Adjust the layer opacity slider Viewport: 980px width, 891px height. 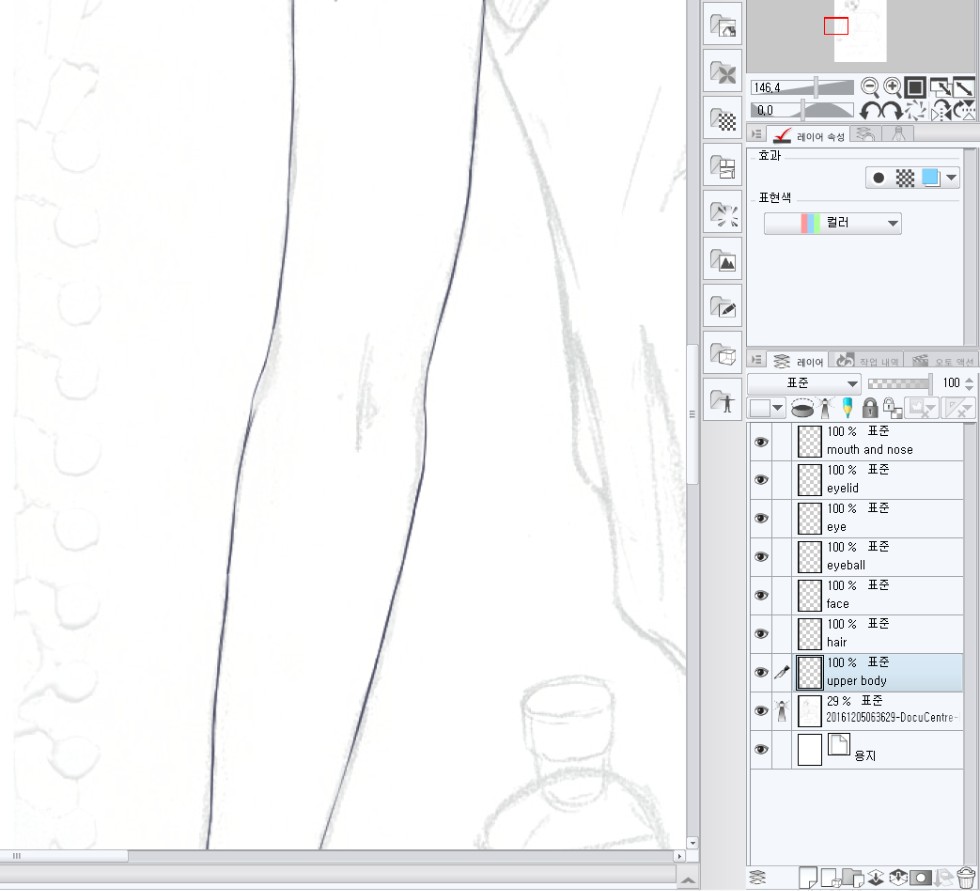coord(900,383)
